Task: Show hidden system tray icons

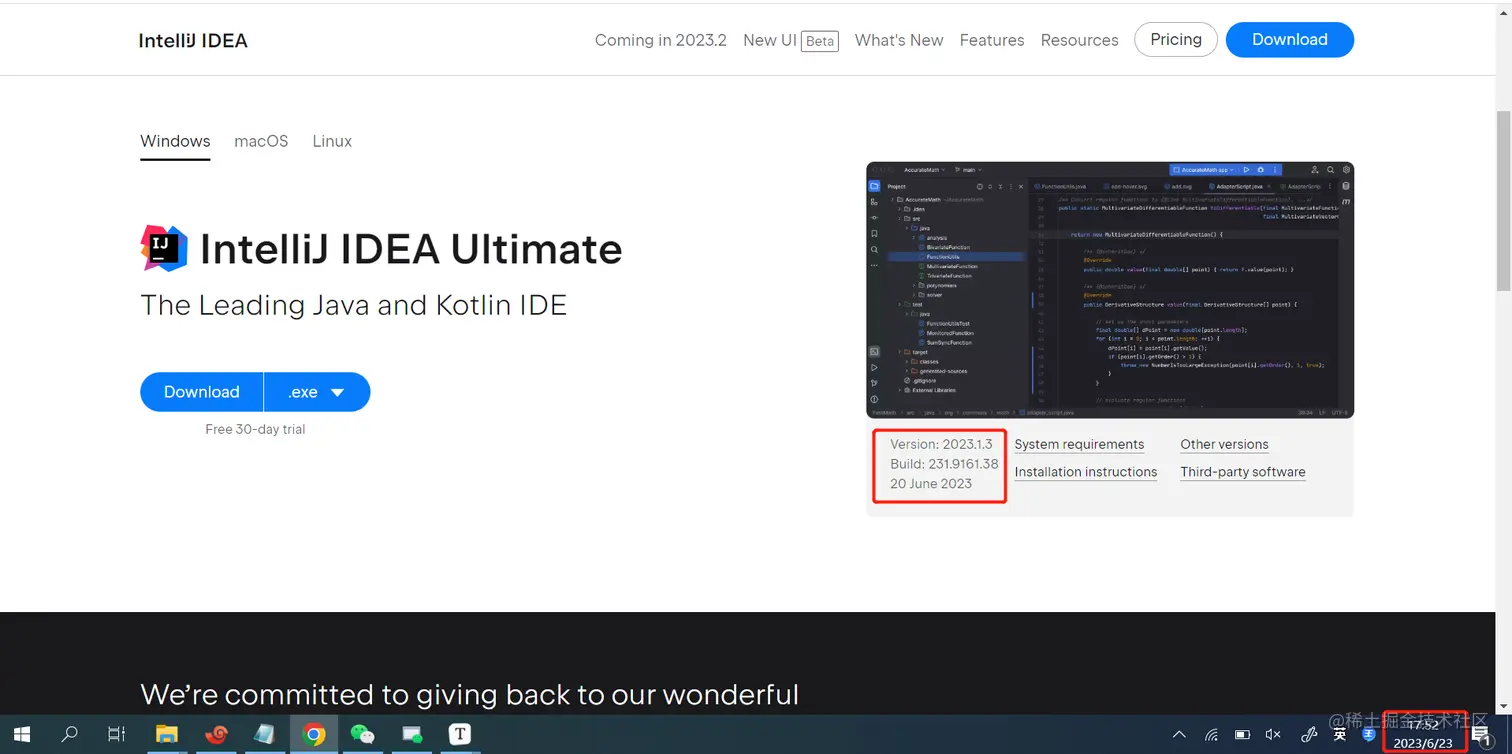Action: pyautogui.click(x=1179, y=735)
